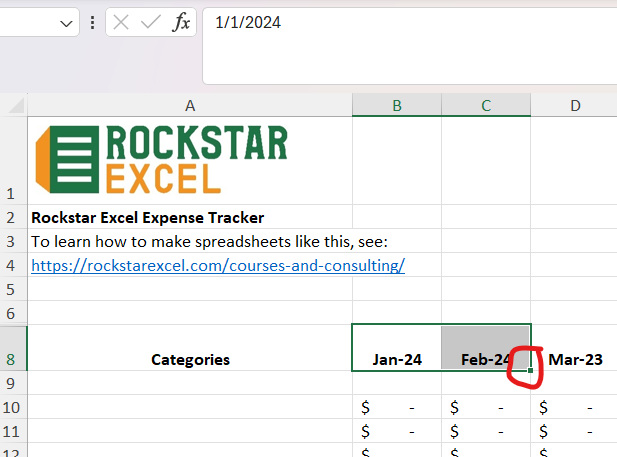
Task: Select the Mar-23 header cell
Action: [x=575, y=359]
